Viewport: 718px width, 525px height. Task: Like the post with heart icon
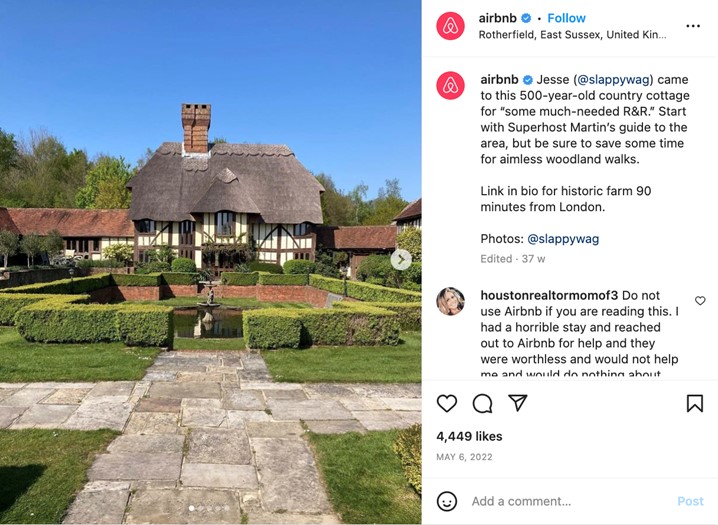(446, 404)
